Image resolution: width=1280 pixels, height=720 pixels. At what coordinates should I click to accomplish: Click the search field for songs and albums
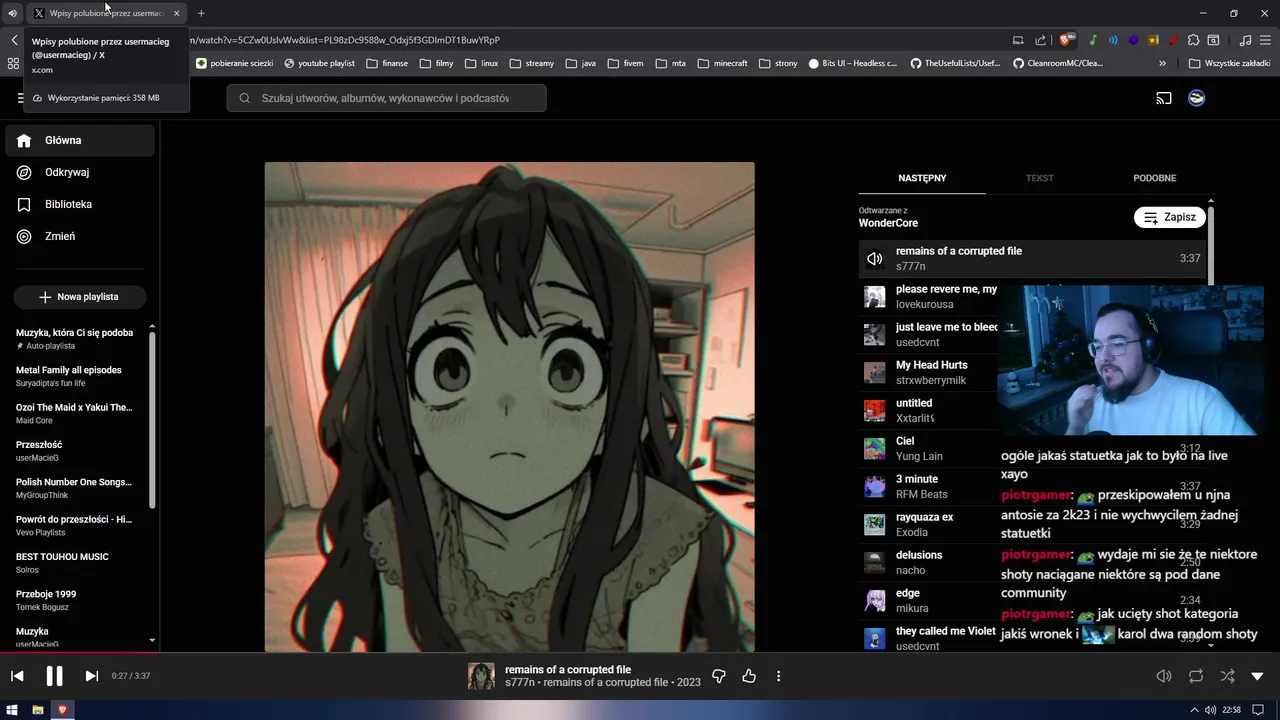click(x=386, y=98)
